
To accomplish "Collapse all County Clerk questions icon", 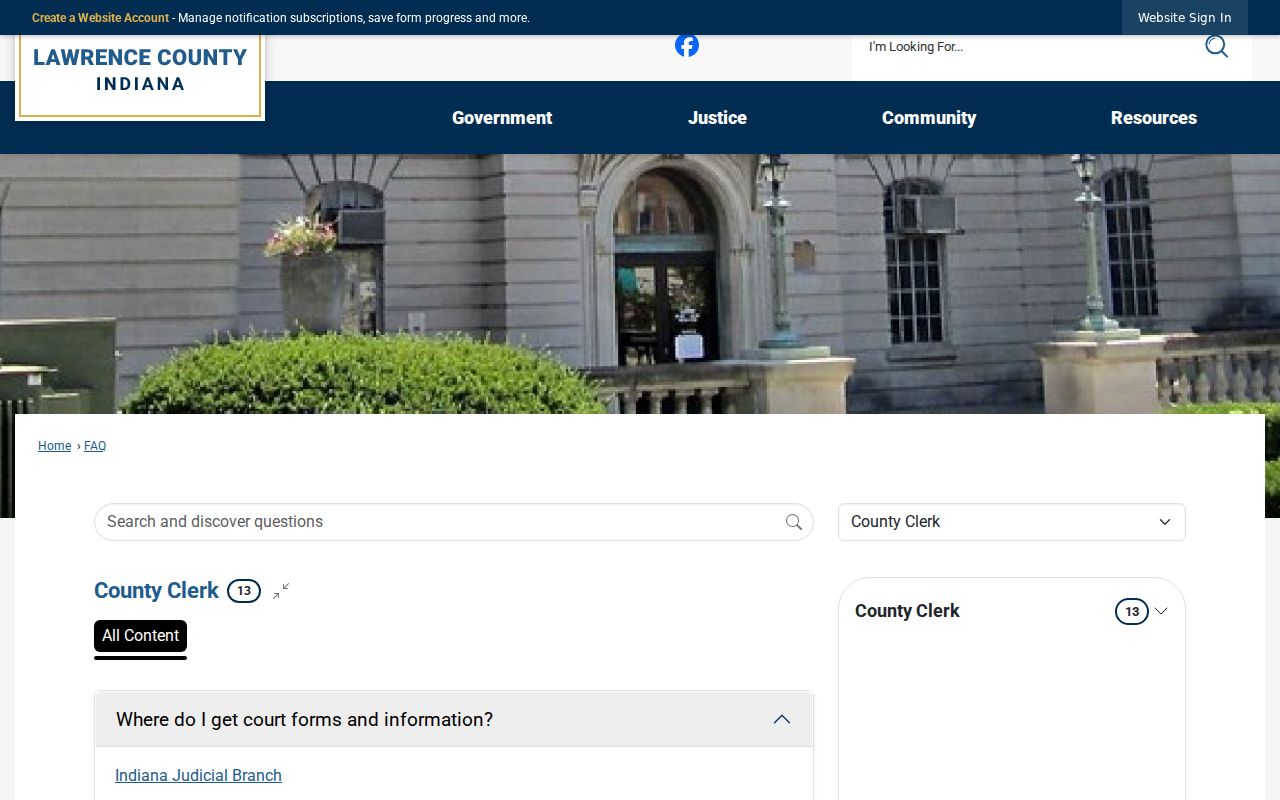I will (281, 591).
